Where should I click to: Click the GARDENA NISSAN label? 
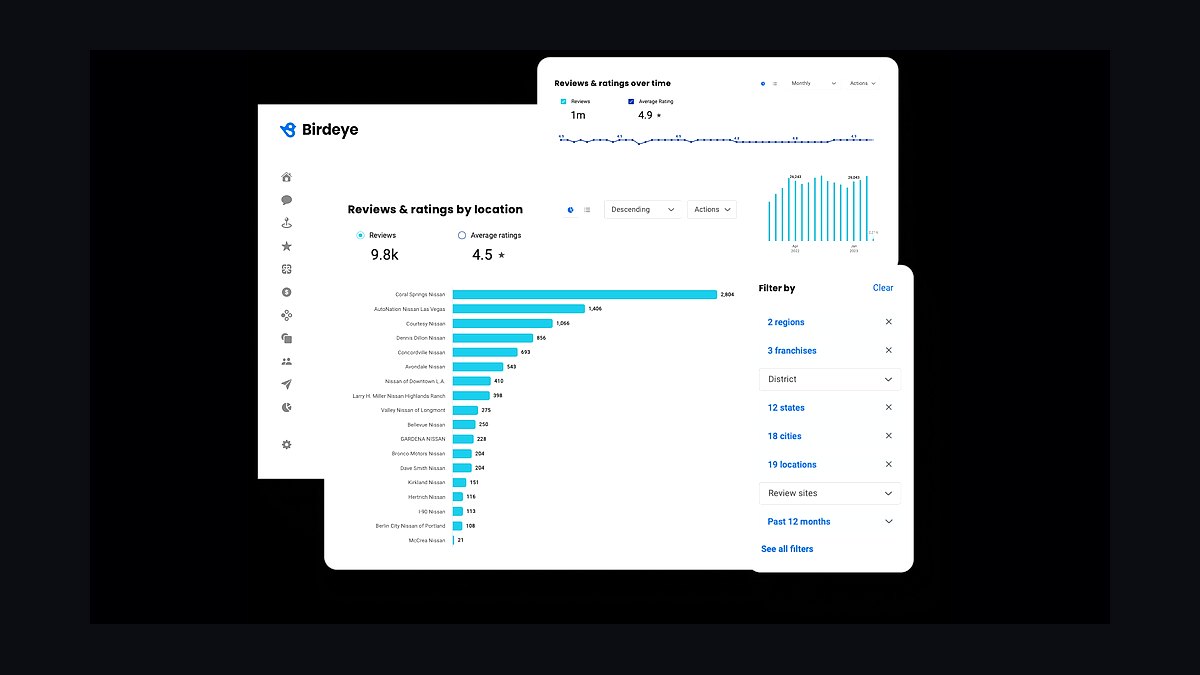[424, 439]
